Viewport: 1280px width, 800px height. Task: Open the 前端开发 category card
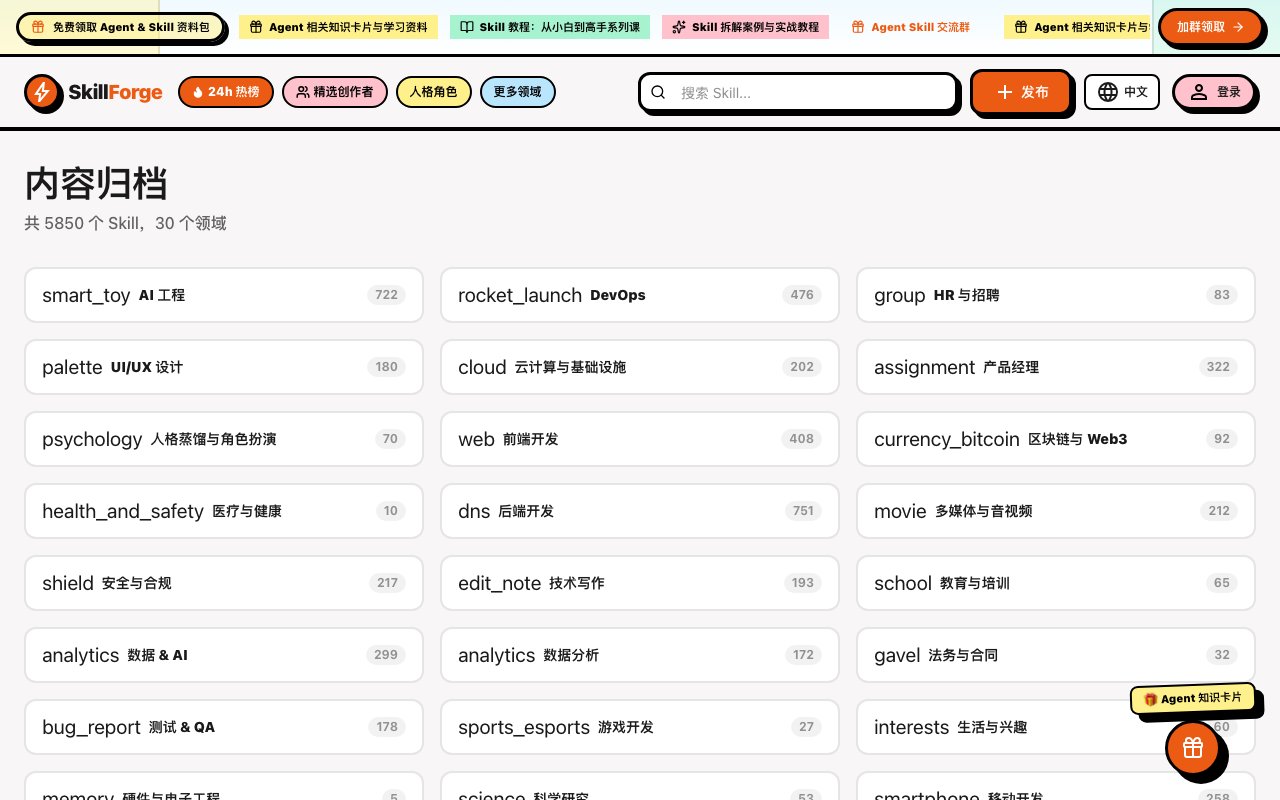click(x=640, y=439)
